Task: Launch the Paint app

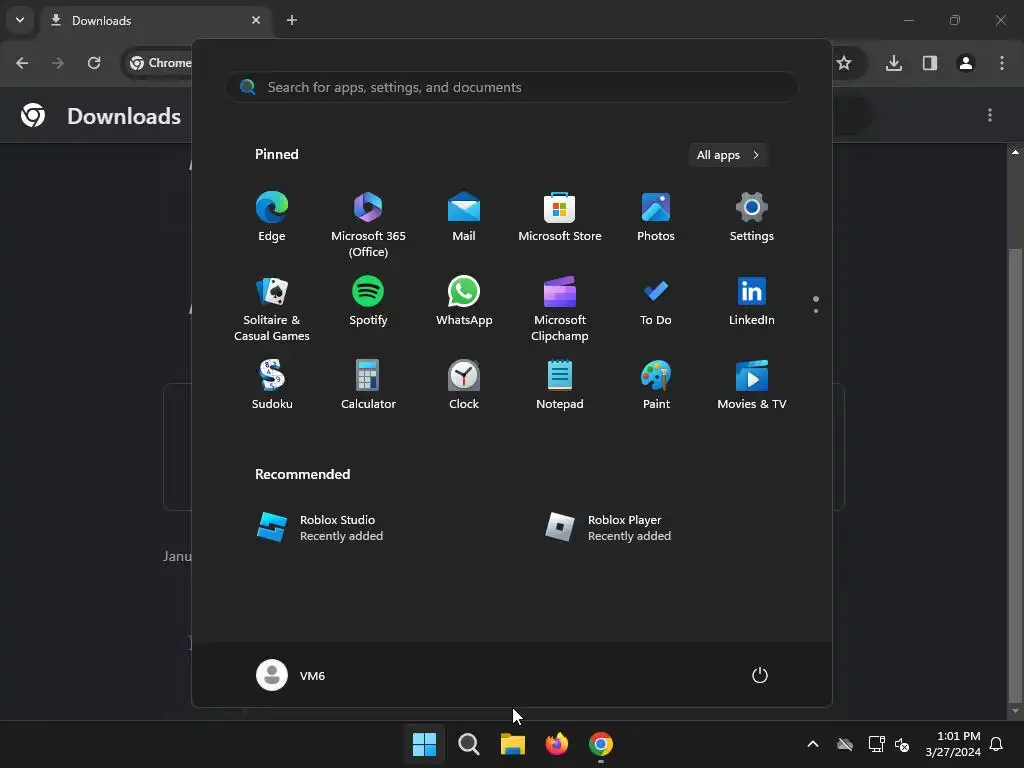Action: (x=656, y=385)
